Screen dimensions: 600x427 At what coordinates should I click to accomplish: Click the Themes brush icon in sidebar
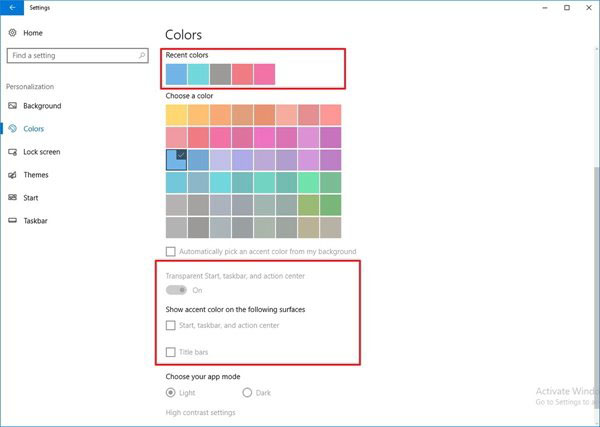click(x=13, y=175)
